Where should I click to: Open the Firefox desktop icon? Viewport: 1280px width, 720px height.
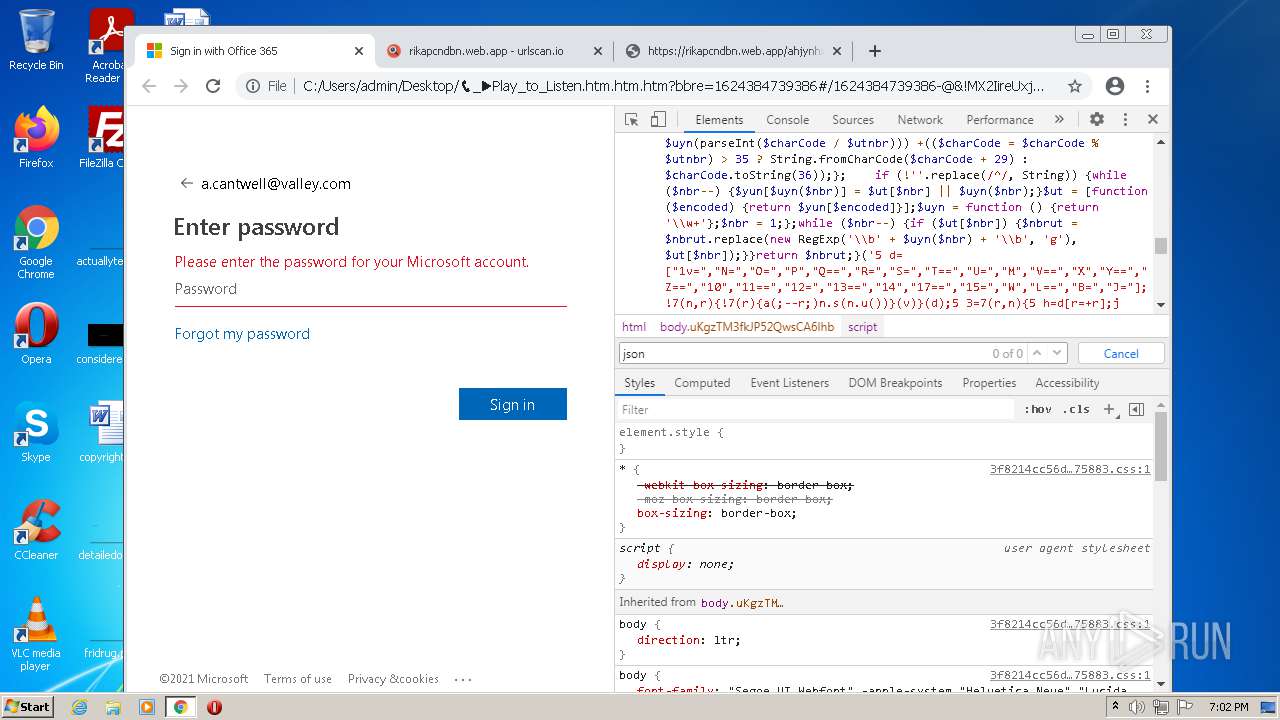36,137
